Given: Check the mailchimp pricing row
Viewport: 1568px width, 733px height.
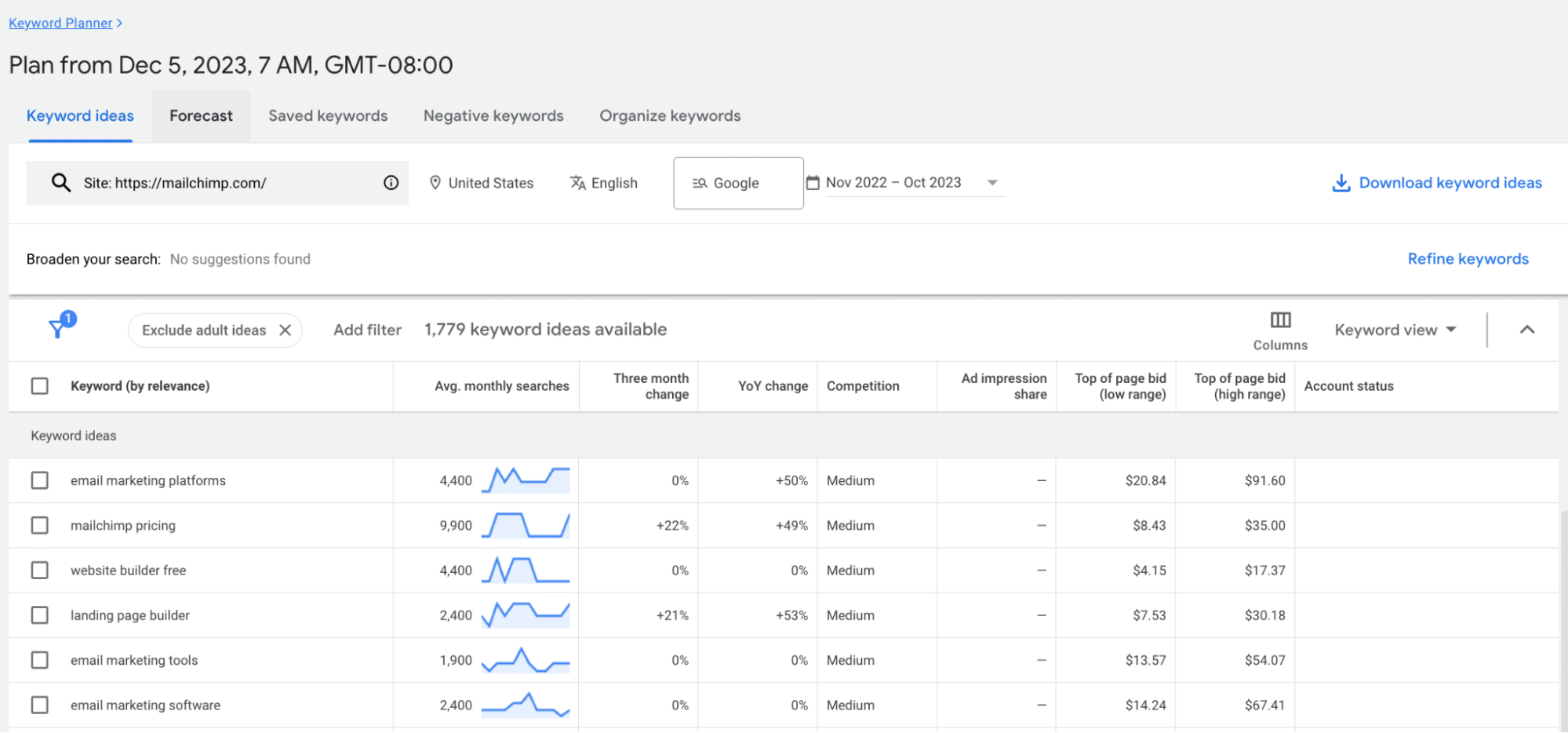Looking at the screenshot, I should (39, 525).
